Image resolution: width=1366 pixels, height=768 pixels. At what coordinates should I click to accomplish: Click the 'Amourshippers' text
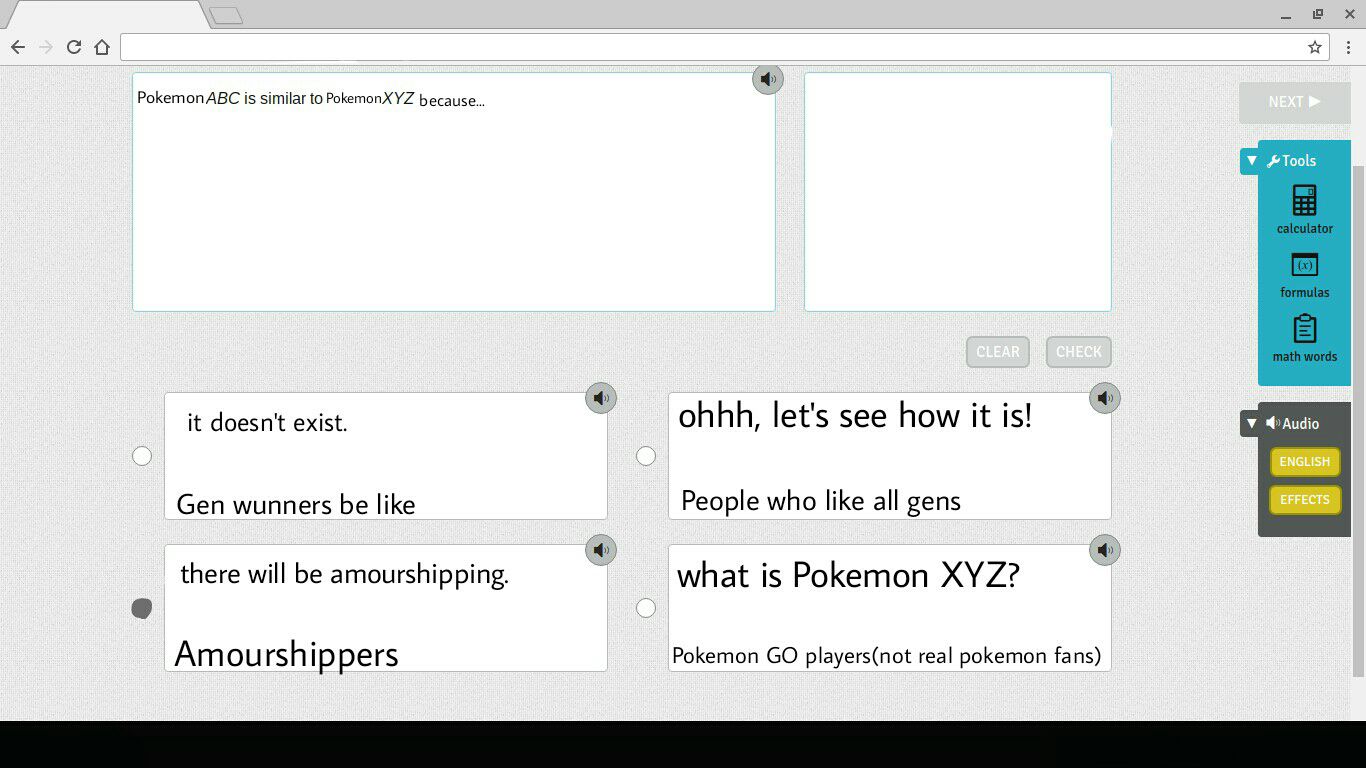click(x=287, y=655)
